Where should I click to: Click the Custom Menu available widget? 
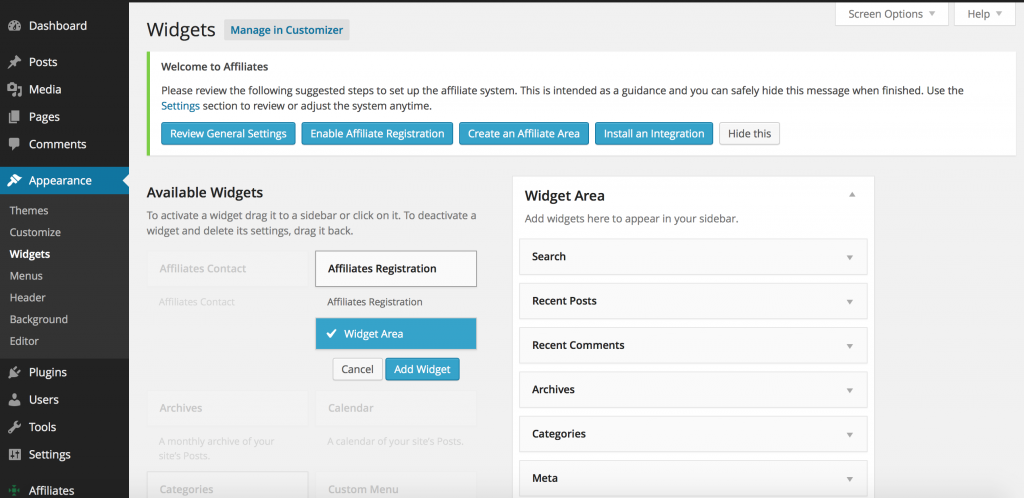click(x=396, y=486)
